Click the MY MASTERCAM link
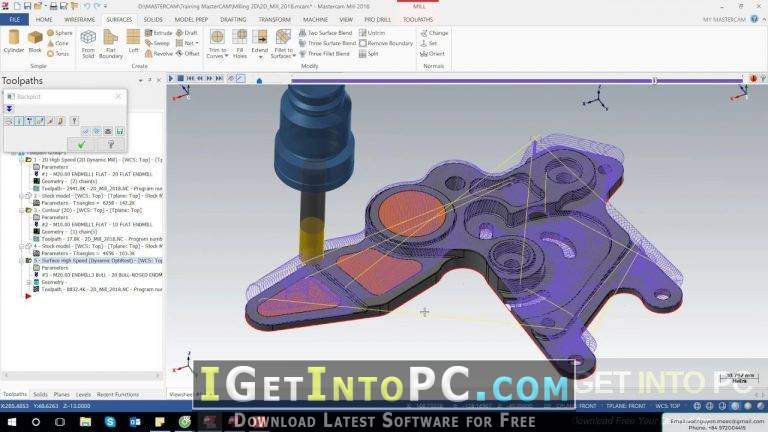768x432 pixels. click(723, 20)
